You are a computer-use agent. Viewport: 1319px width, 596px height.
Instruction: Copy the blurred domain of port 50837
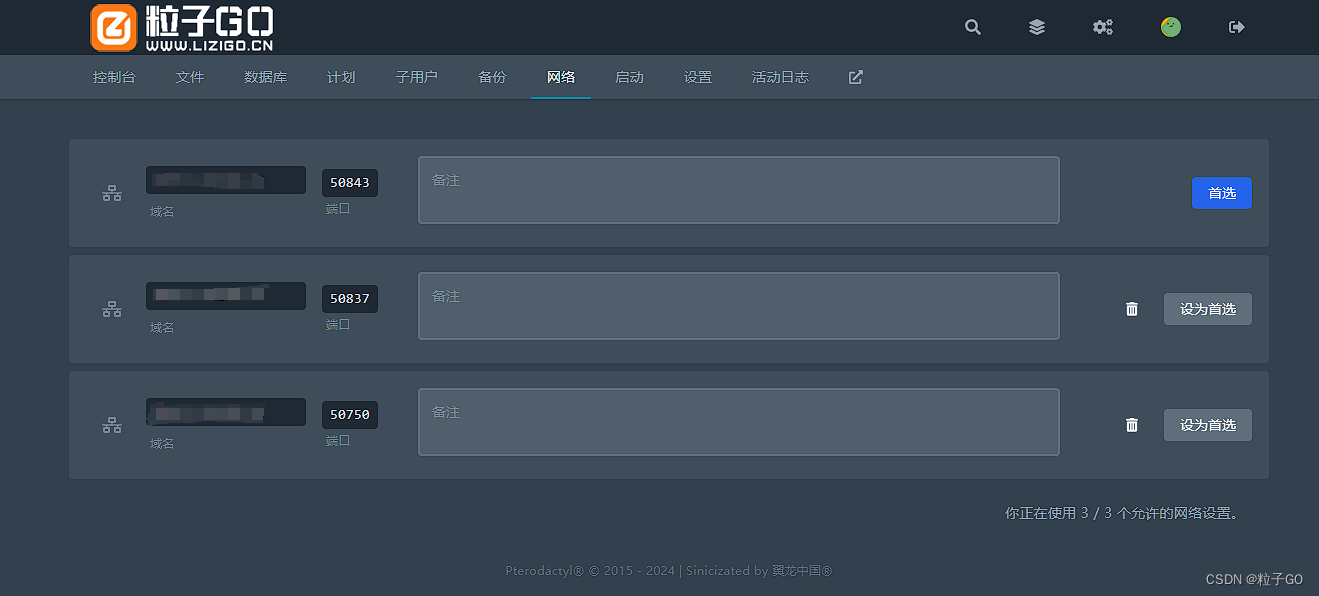[226, 296]
